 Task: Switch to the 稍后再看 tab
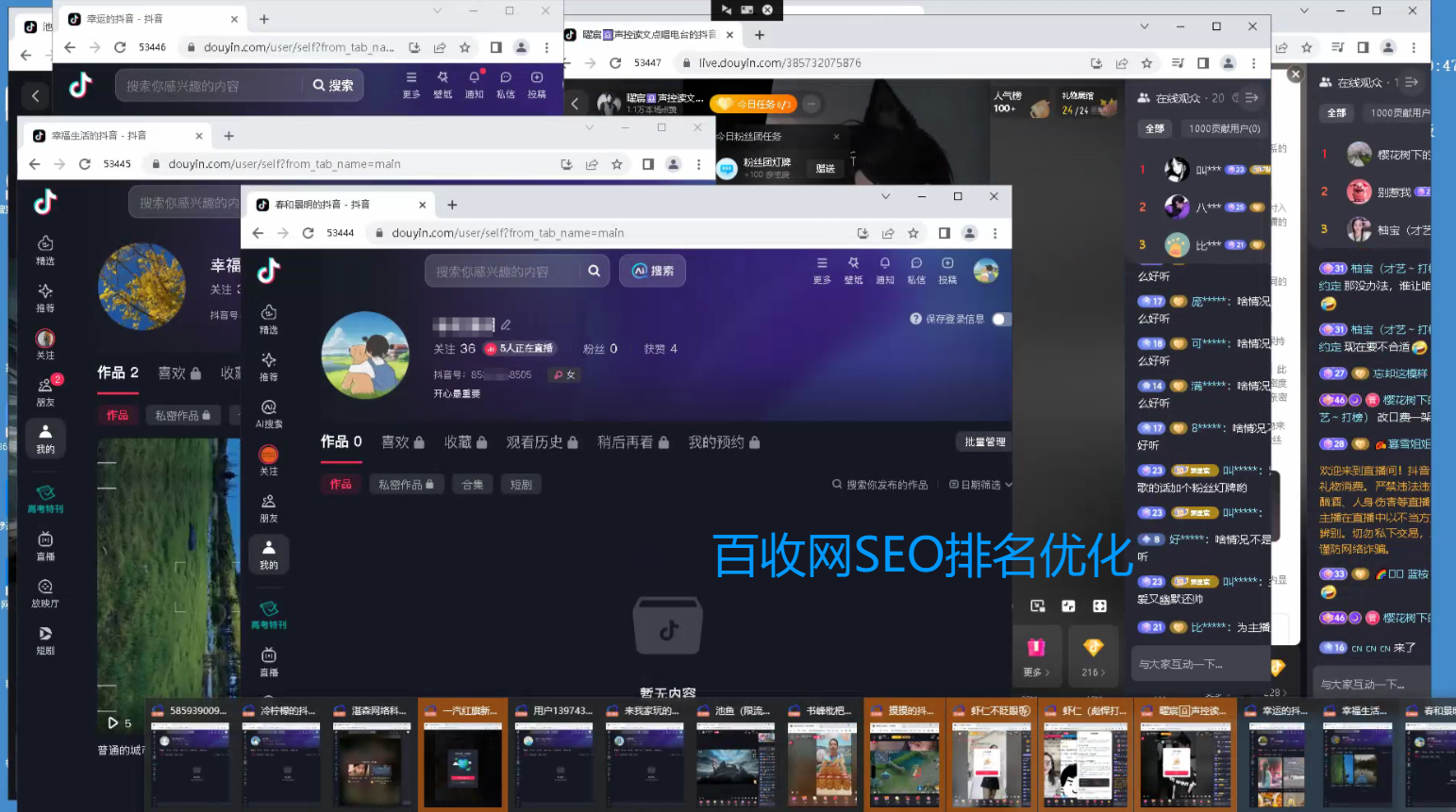(x=633, y=441)
